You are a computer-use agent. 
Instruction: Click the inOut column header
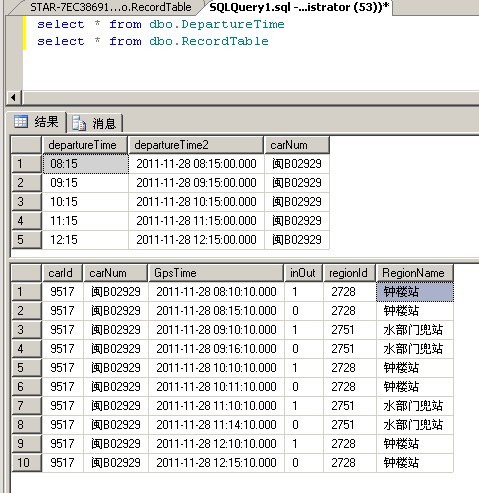(303, 273)
